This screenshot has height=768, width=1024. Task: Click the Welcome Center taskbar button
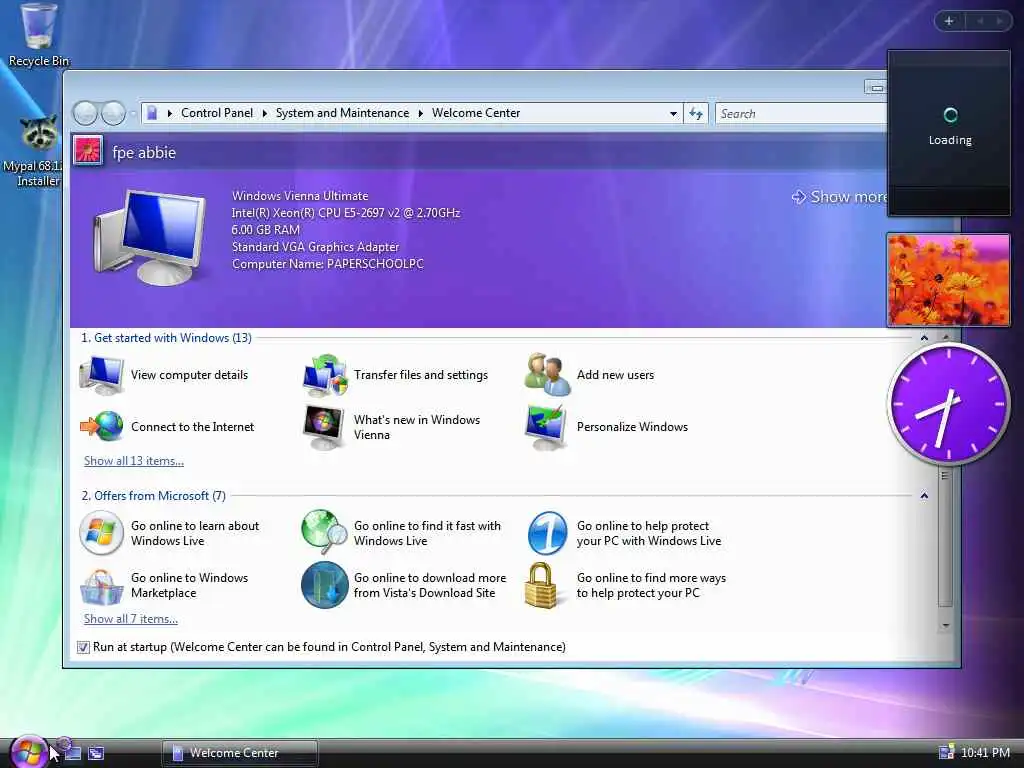240,753
